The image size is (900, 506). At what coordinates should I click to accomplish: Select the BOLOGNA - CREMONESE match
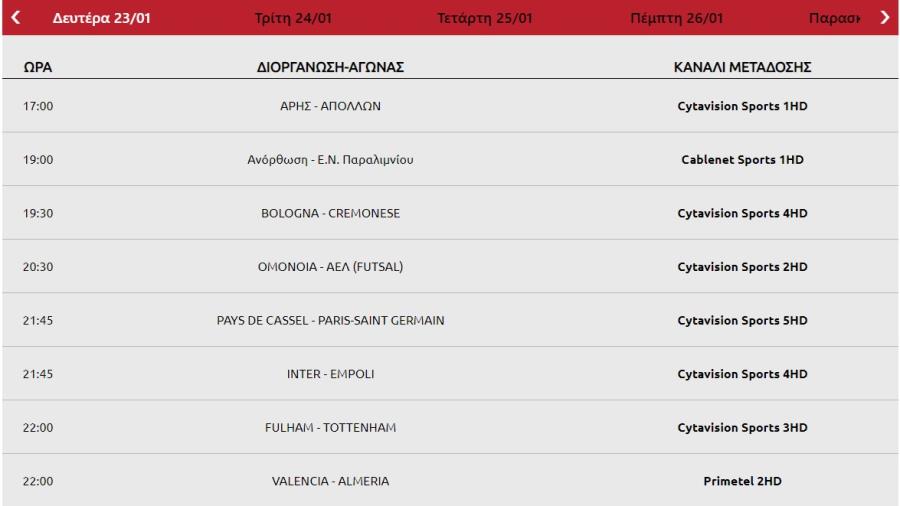coord(331,213)
